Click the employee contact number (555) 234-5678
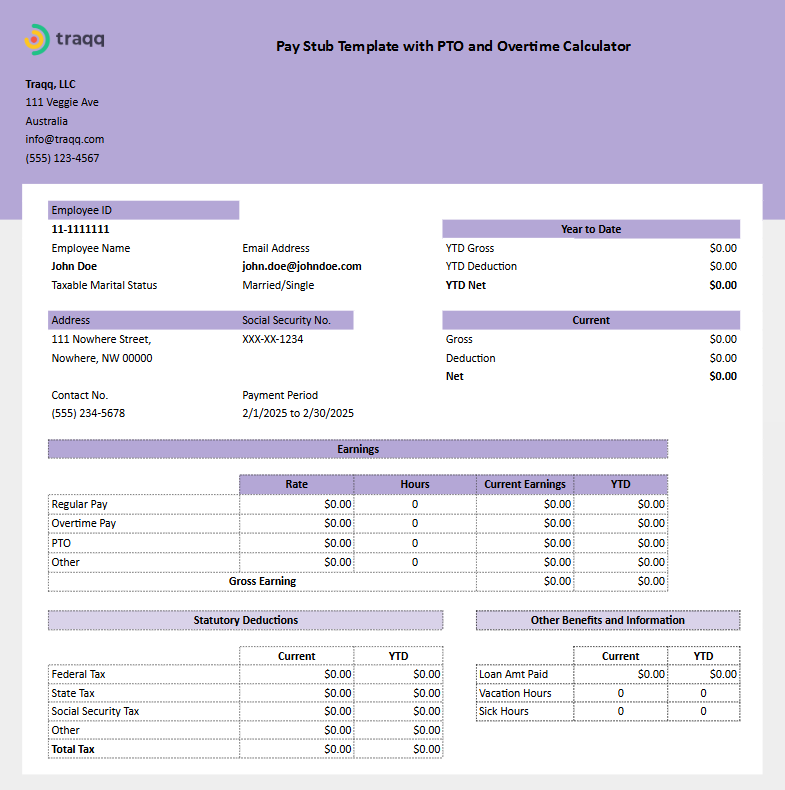The height and width of the screenshot is (790, 785). [88, 413]
